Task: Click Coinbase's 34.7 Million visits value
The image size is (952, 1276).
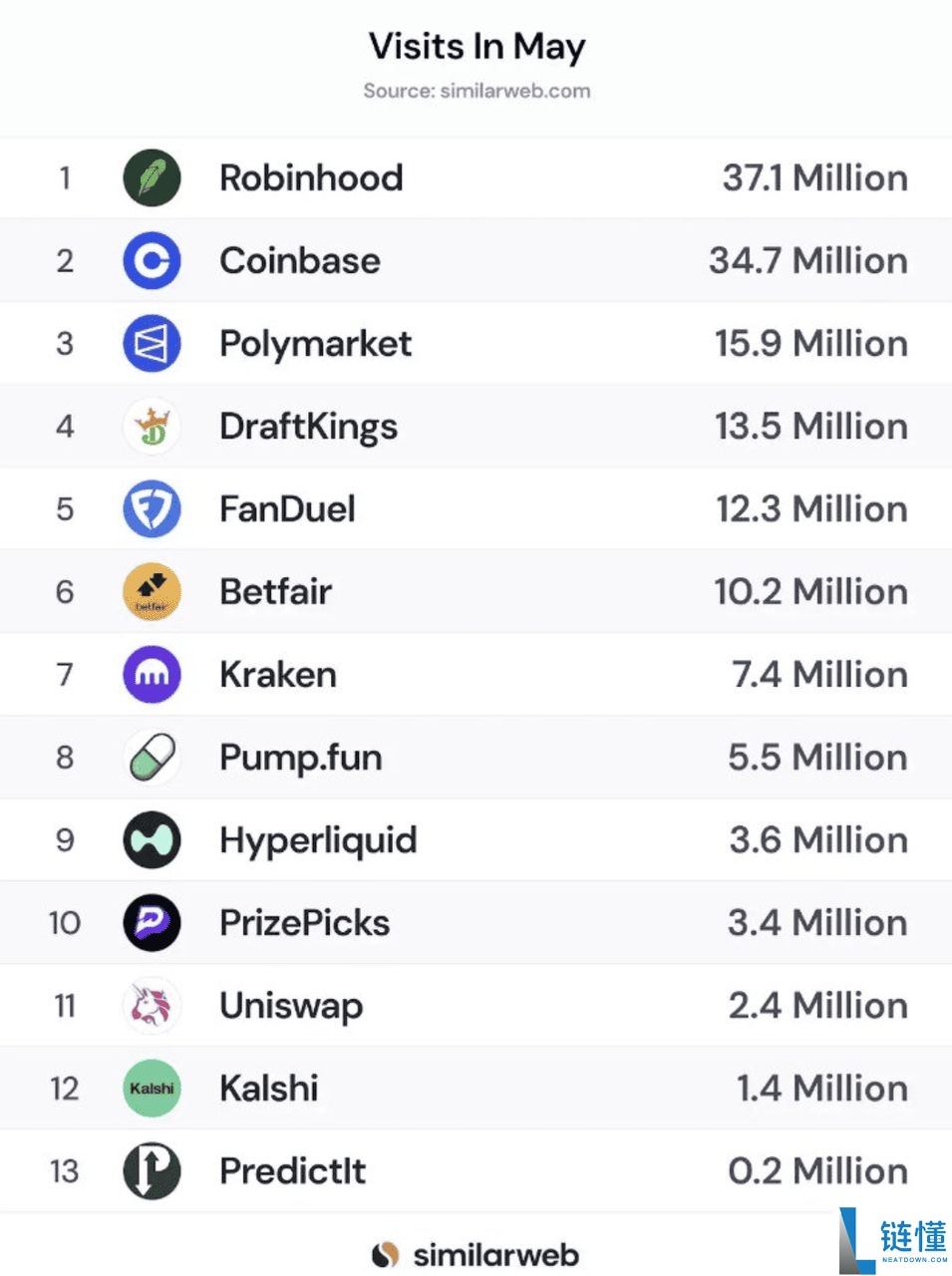Action: tap(807, 261)
